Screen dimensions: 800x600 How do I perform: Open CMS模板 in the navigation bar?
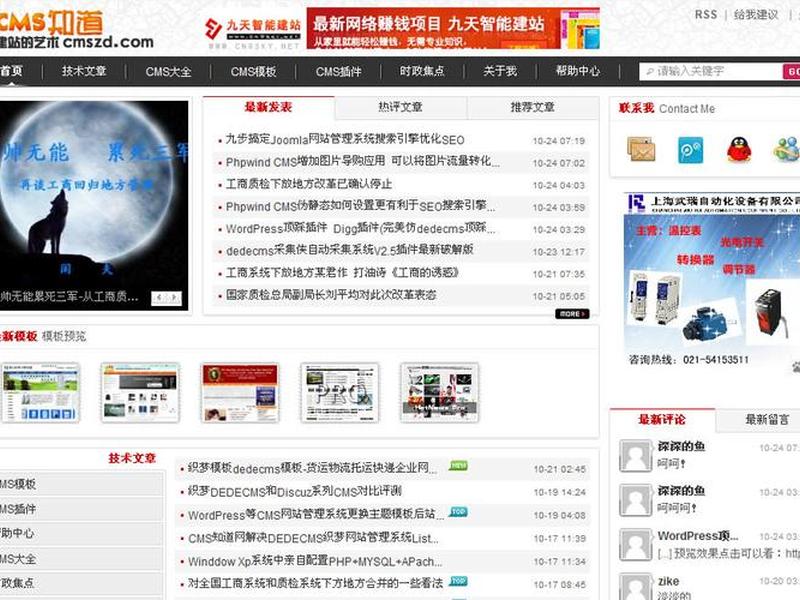[254, 71]
